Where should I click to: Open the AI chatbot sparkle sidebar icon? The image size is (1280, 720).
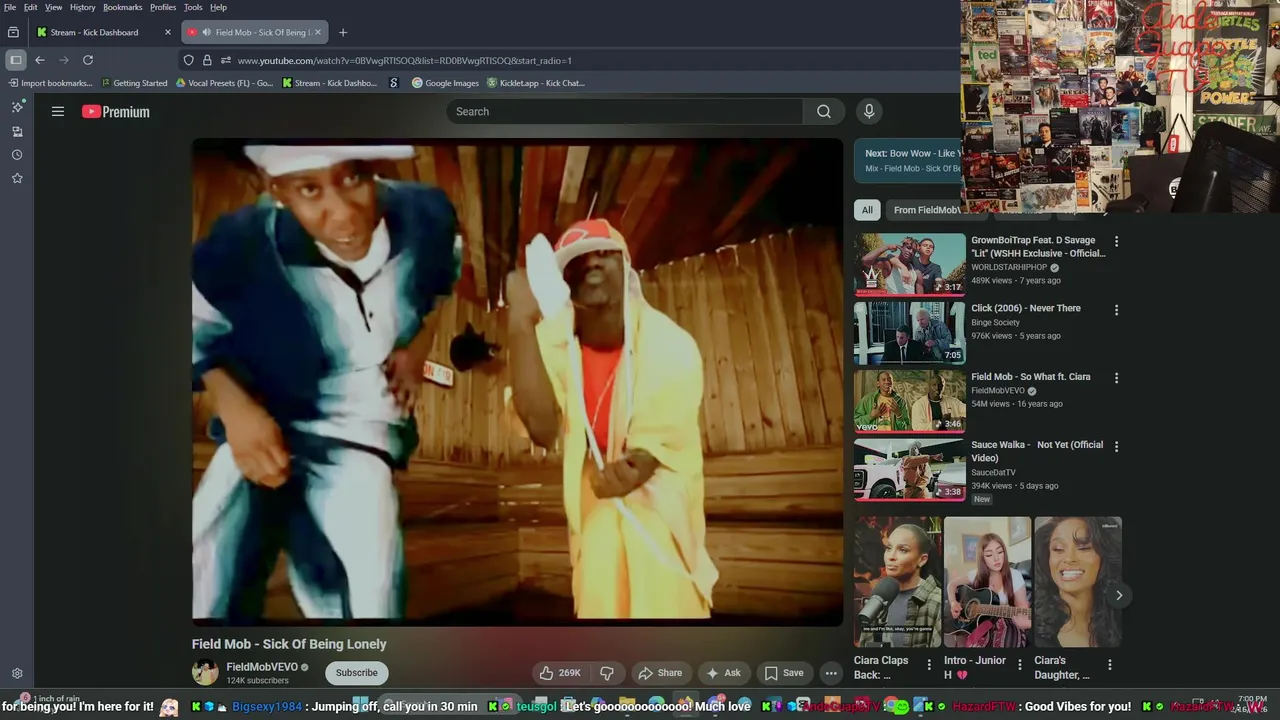(17, 107)
